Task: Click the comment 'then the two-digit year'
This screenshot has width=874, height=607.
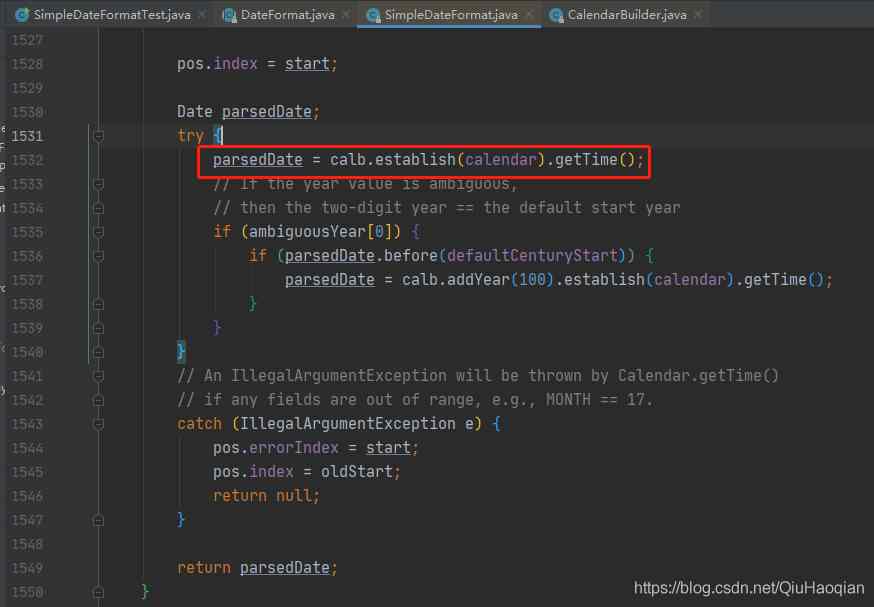Action: click(x=343, y=208)
